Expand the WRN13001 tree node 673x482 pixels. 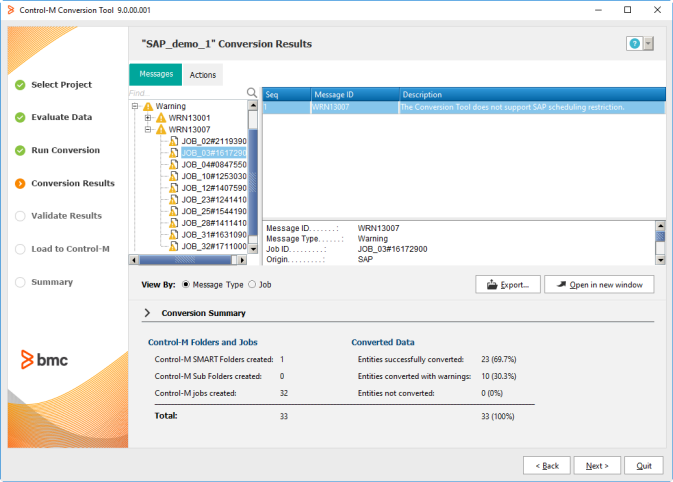(x=148, y=118)
